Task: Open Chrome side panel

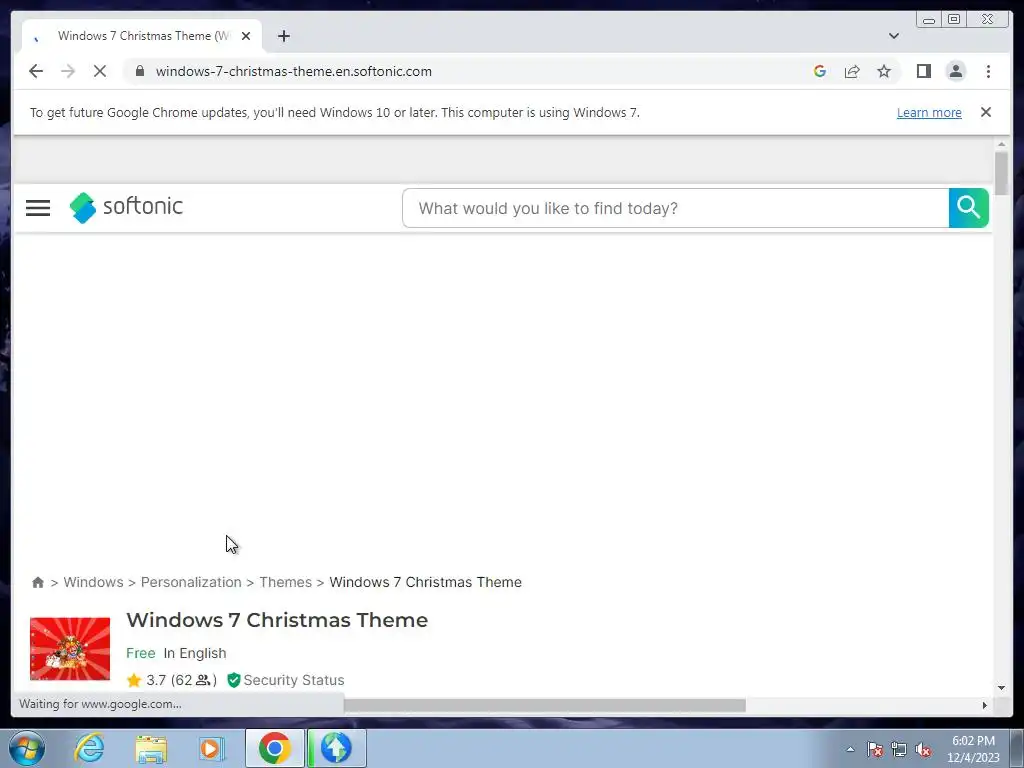Action: (x=923, y=71)
